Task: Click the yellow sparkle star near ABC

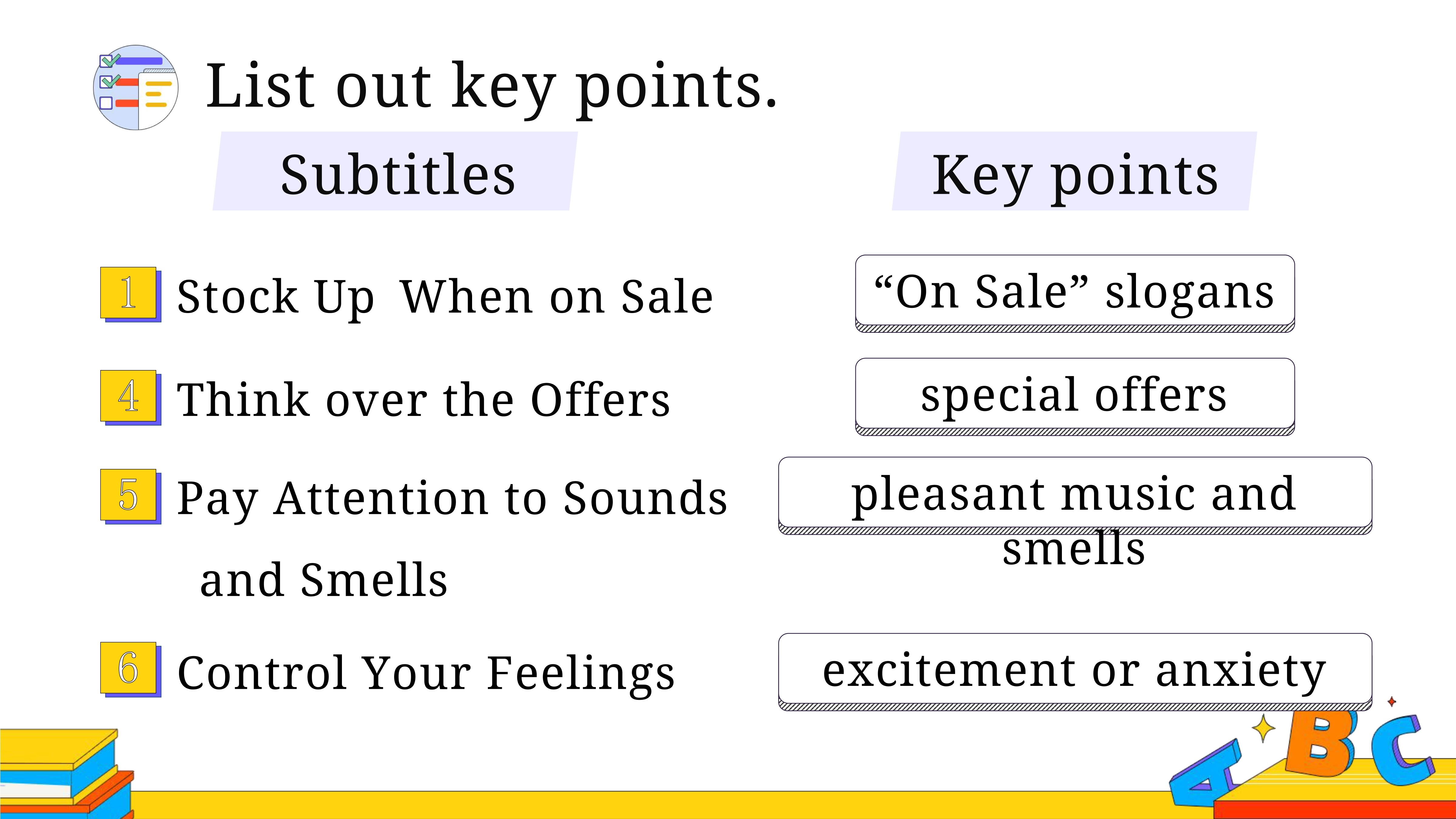Action: [1264, 729]
